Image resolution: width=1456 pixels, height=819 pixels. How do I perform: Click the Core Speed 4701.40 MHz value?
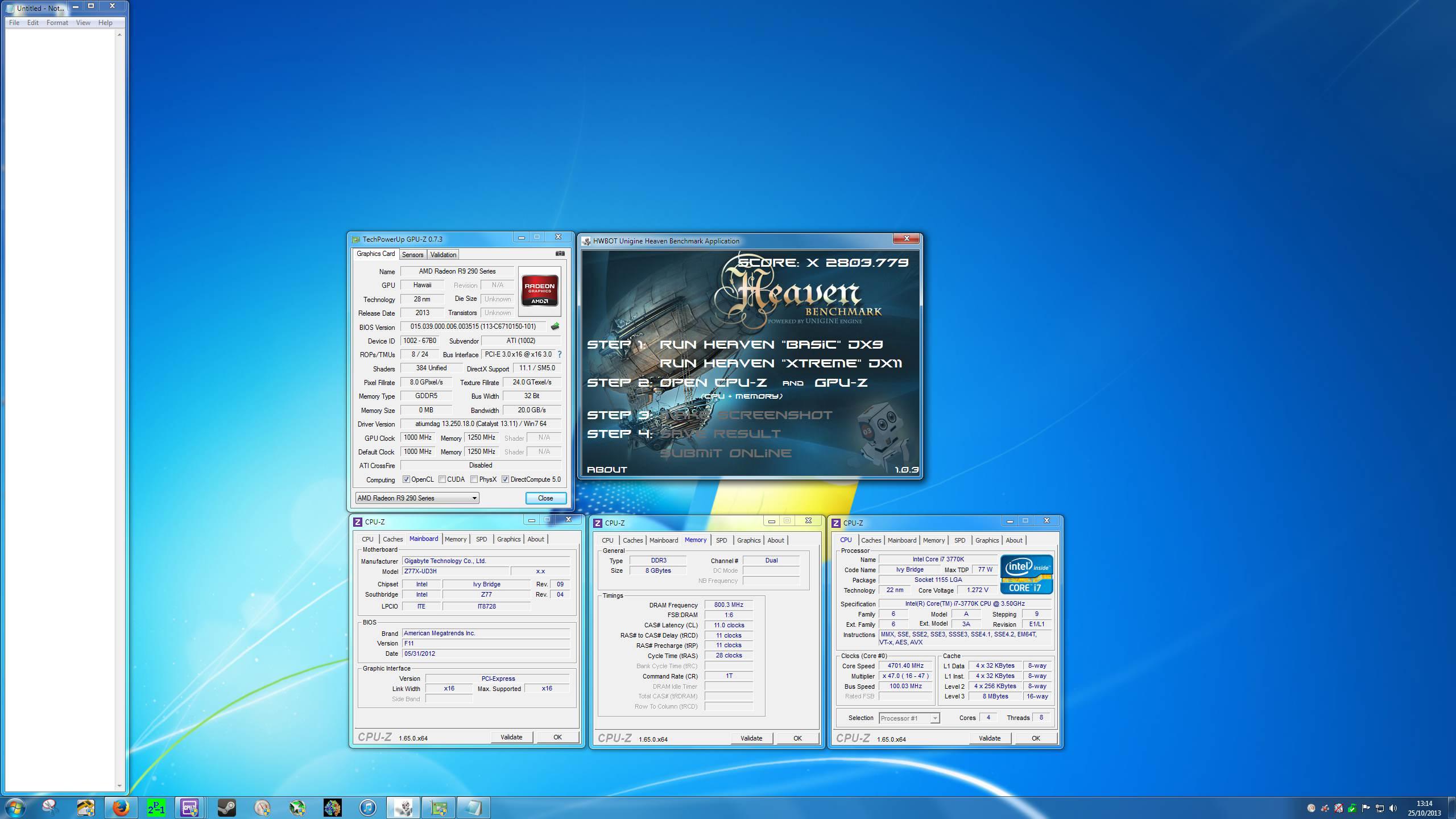[x=905, y=666]
